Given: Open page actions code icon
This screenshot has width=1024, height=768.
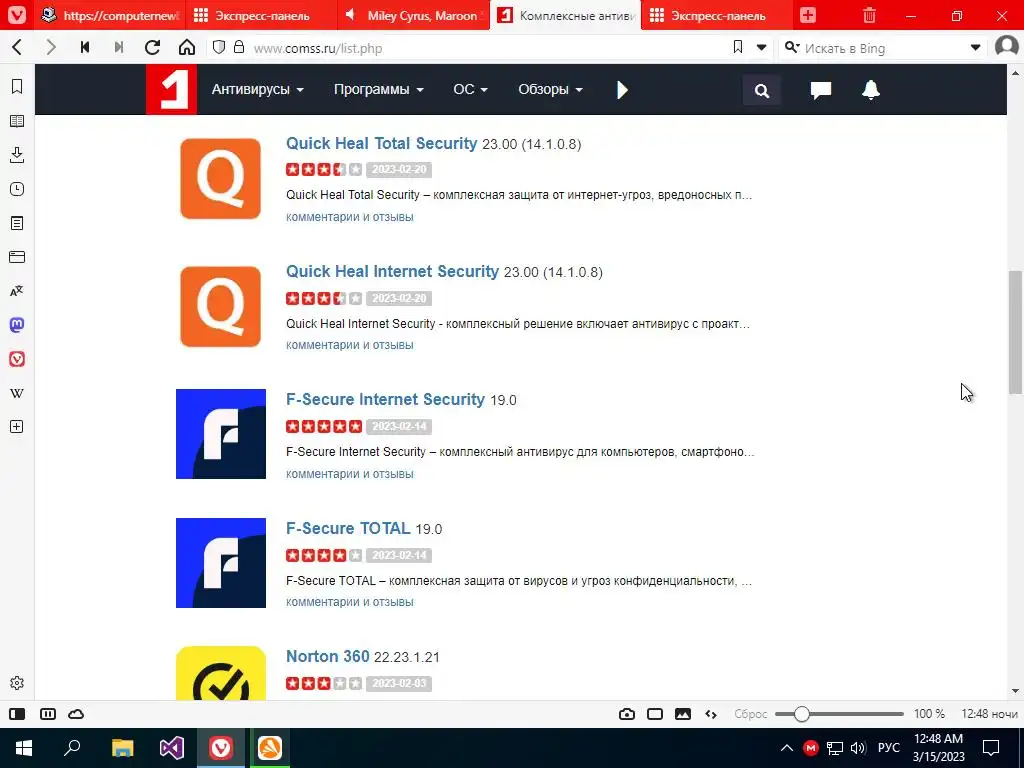Looking at the screenshot, I should pyautogui.click(x=711, y=714).
